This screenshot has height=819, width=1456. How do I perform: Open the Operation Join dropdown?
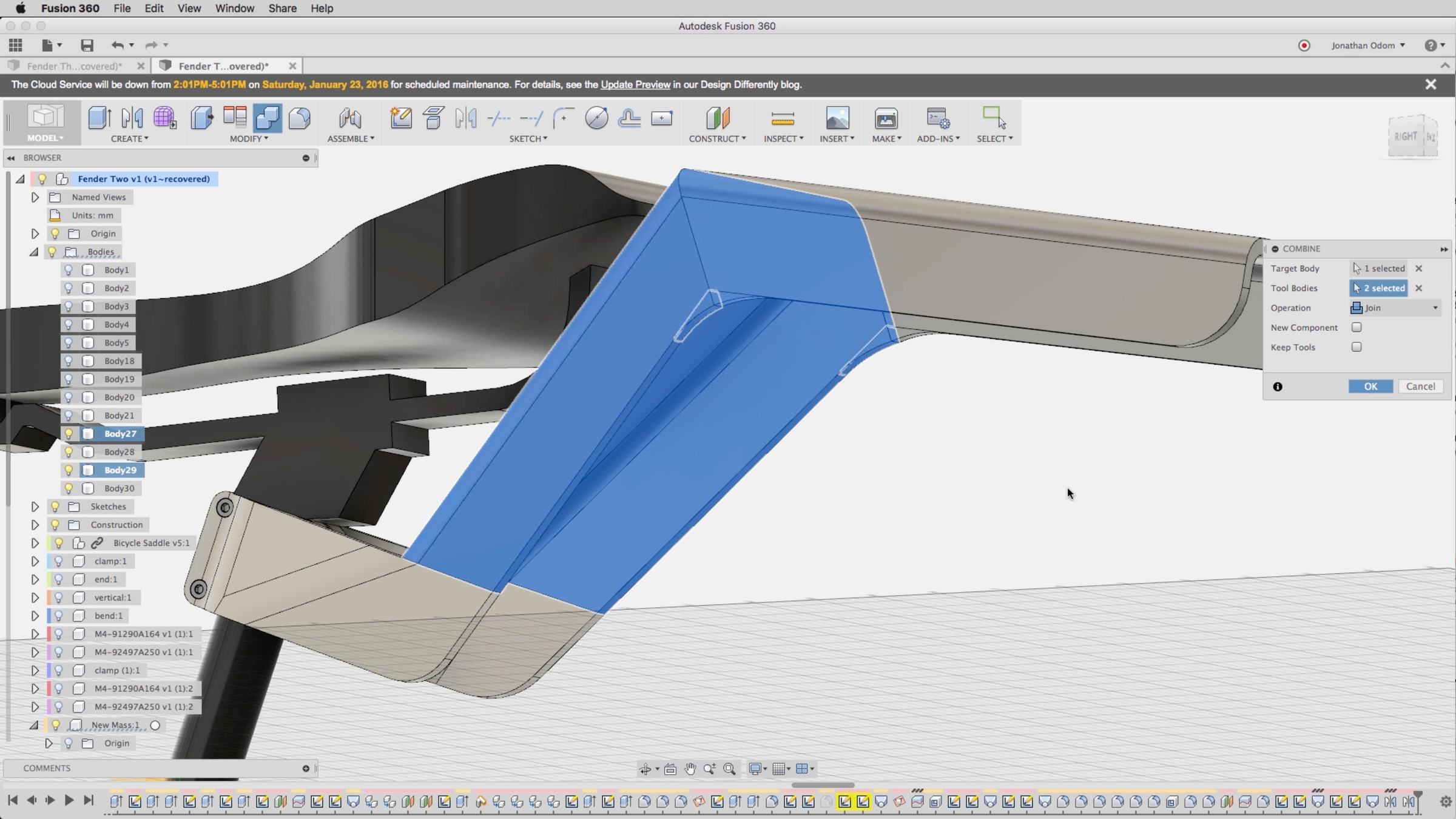(x=1395, y=308)
